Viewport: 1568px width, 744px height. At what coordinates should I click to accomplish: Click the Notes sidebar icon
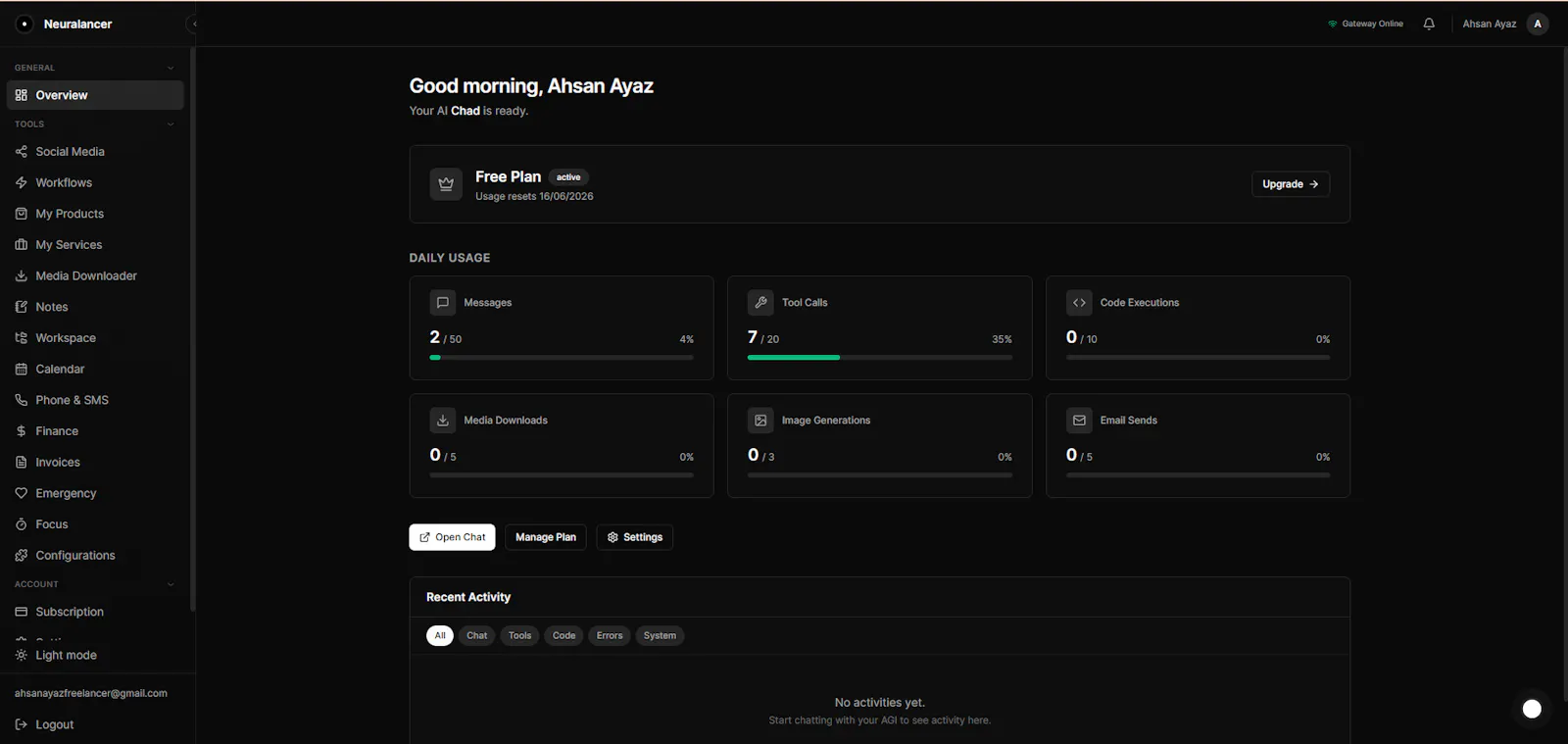pos(22,307)
